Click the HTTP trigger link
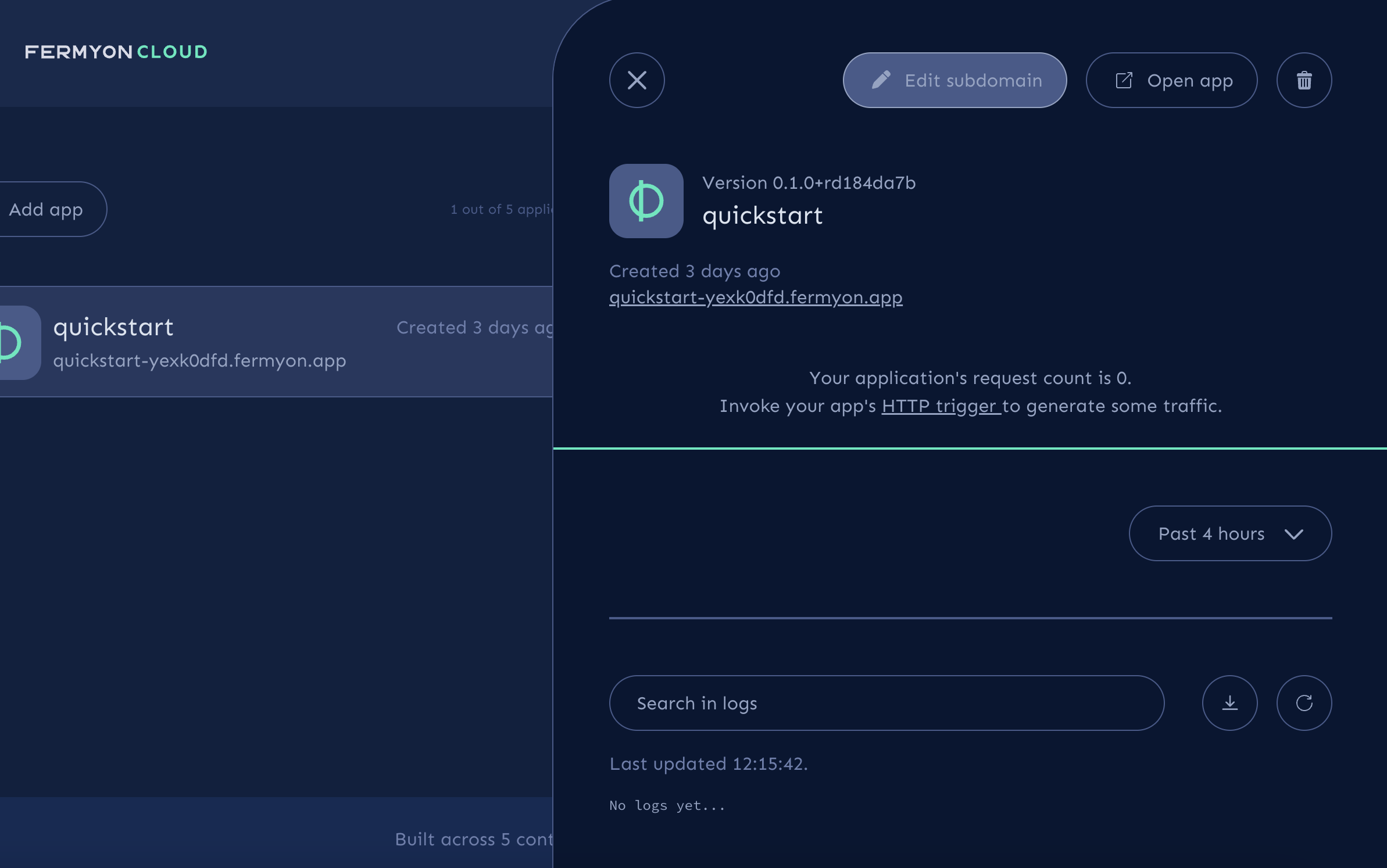 (939, 405)
